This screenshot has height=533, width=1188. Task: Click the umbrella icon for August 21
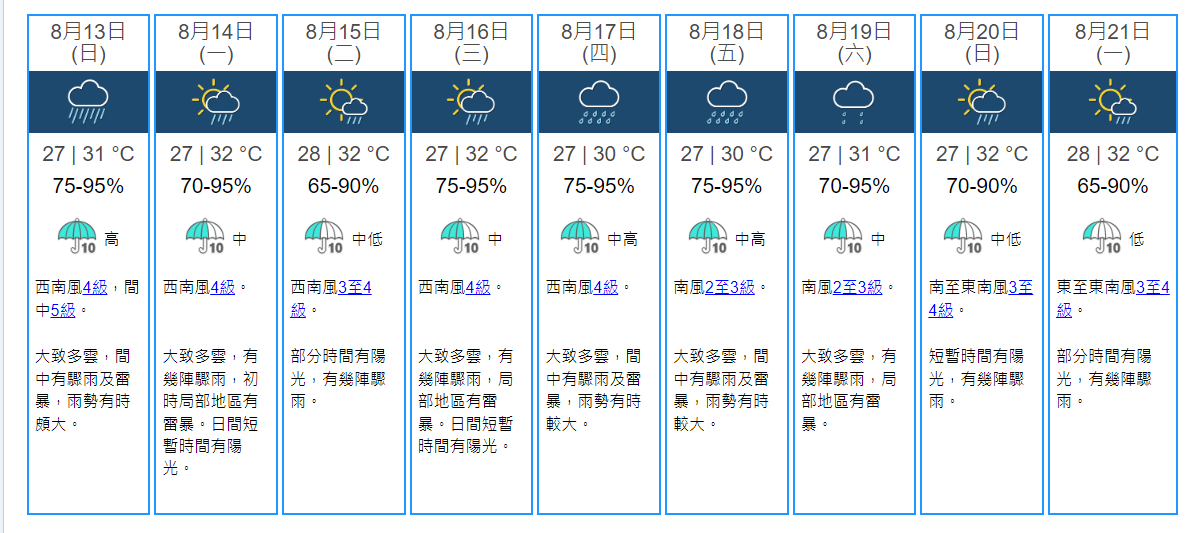1102,238
